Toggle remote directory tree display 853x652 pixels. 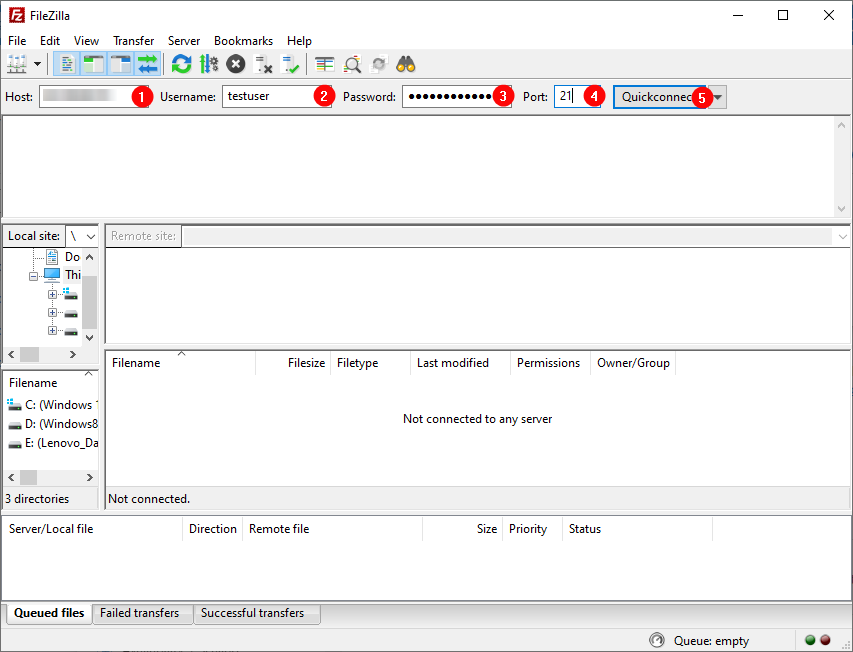120,64
